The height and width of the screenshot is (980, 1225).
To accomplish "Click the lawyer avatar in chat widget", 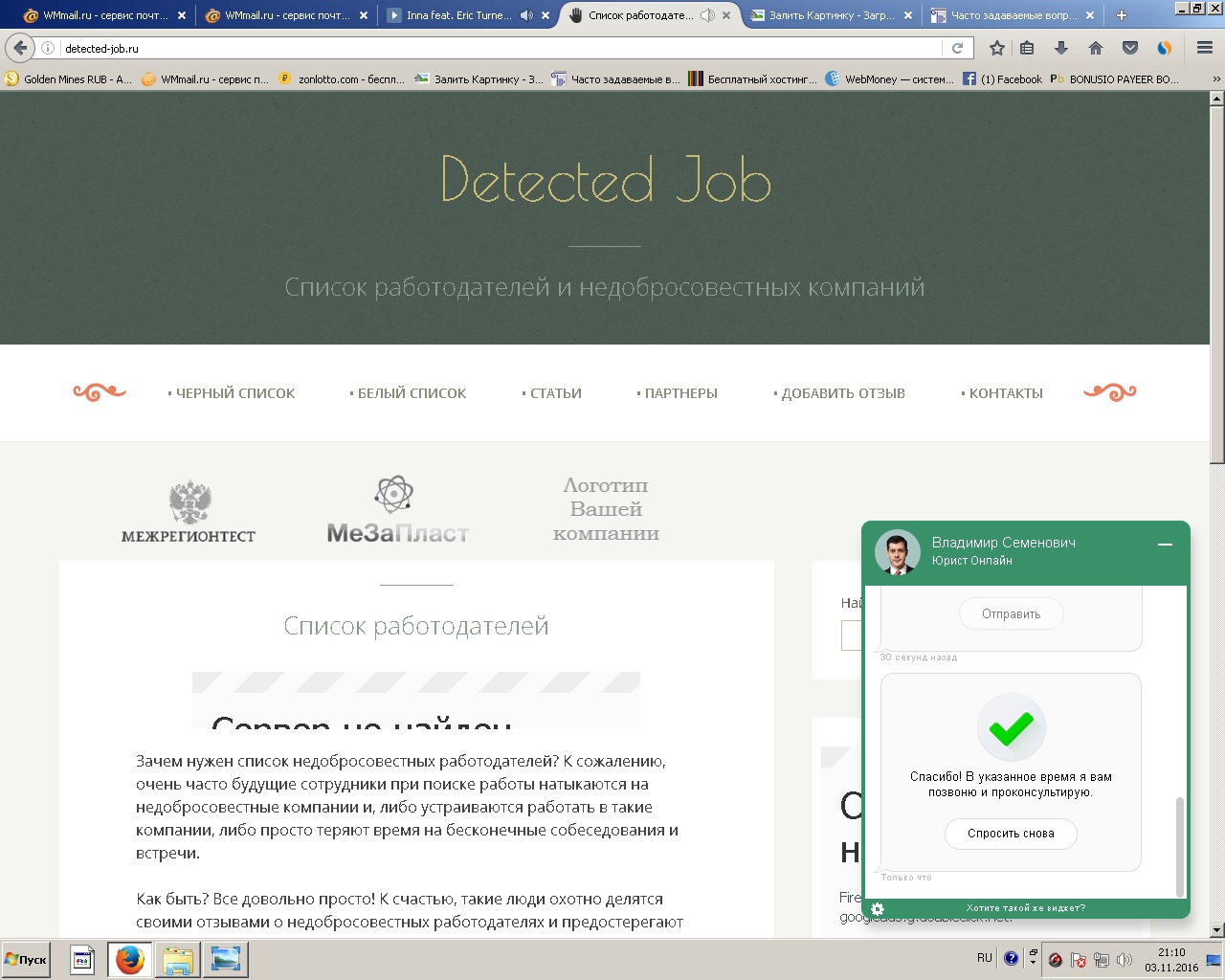I will click(x=898, y=552).
